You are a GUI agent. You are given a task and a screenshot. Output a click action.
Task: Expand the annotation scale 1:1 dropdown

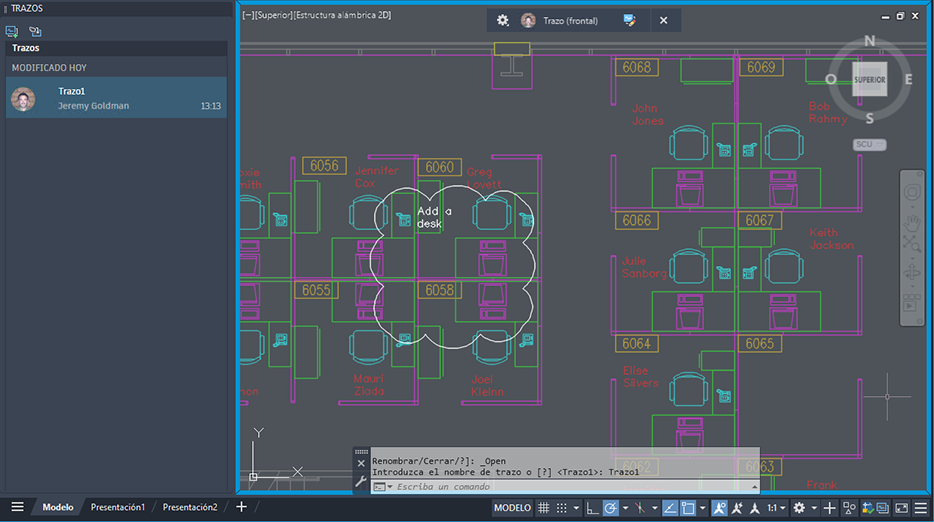click(x=777, y=508)
